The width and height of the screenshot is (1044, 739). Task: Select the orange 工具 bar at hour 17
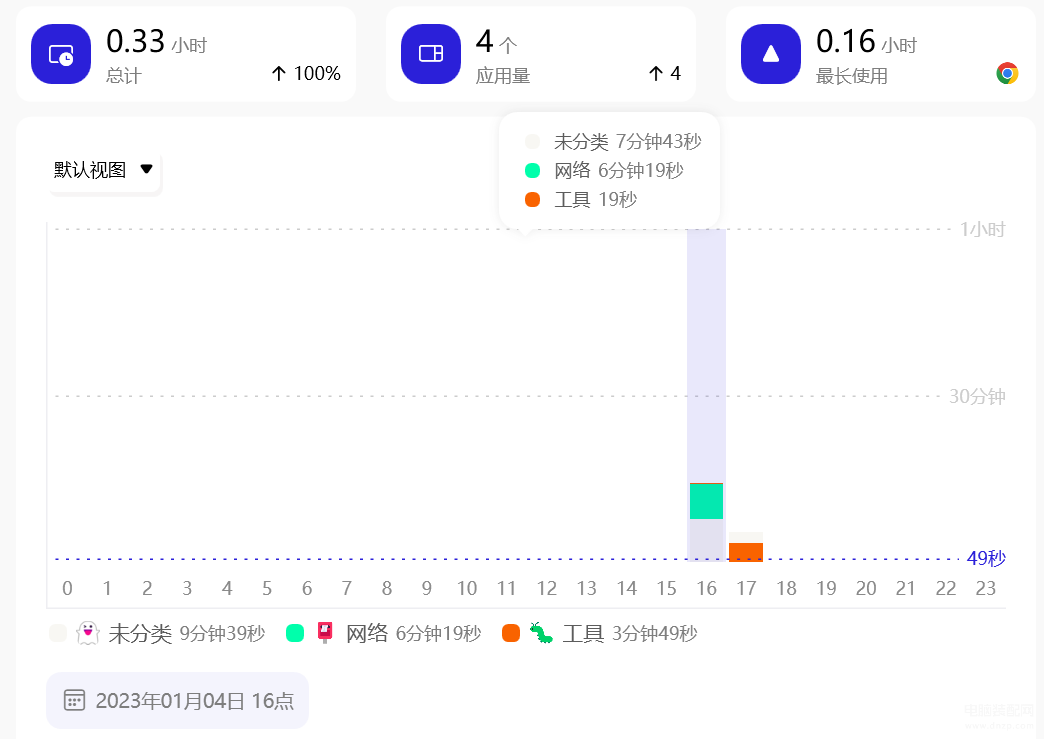(x=746, y=552)
